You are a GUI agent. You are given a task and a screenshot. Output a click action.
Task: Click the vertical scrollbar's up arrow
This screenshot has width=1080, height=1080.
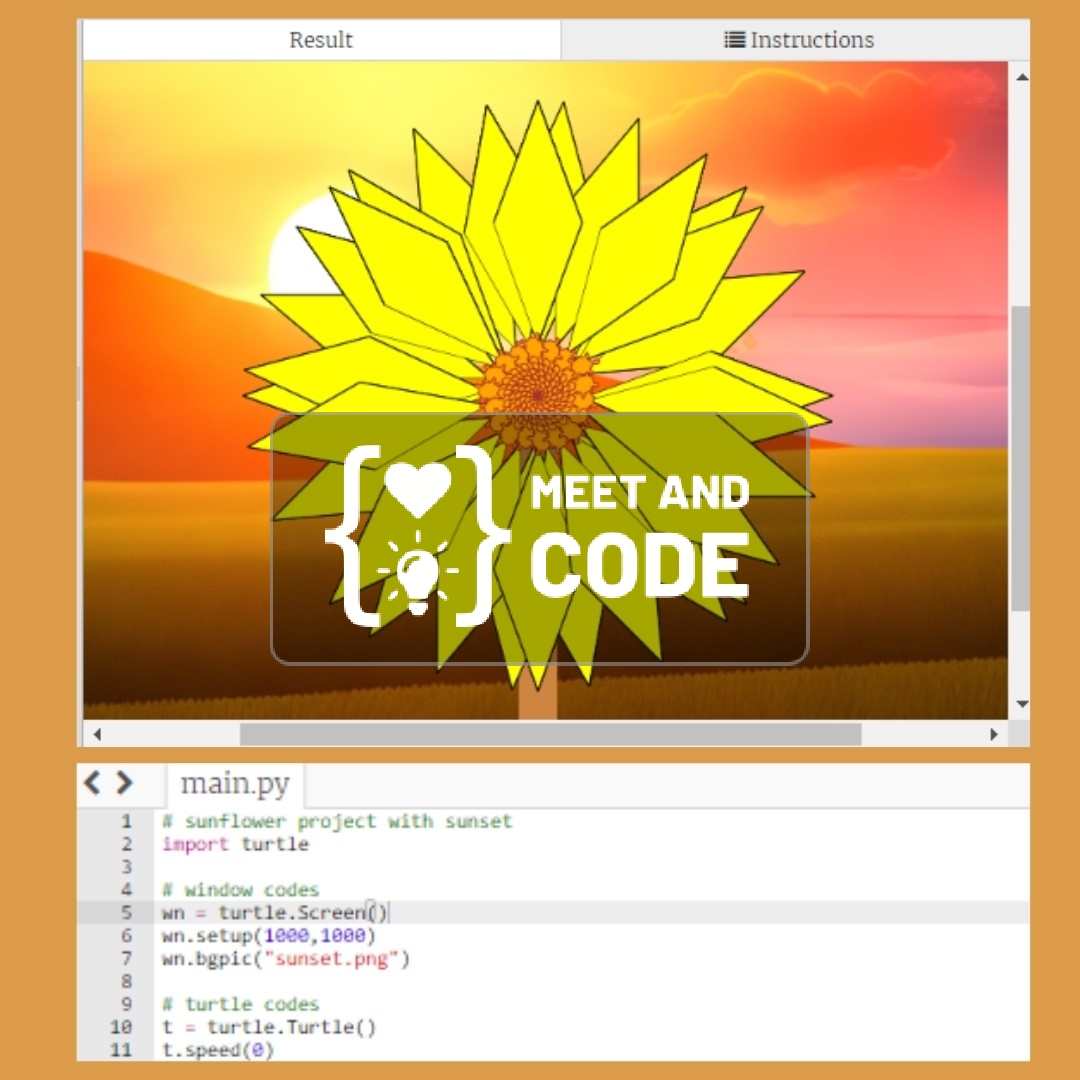point(1022,77)
